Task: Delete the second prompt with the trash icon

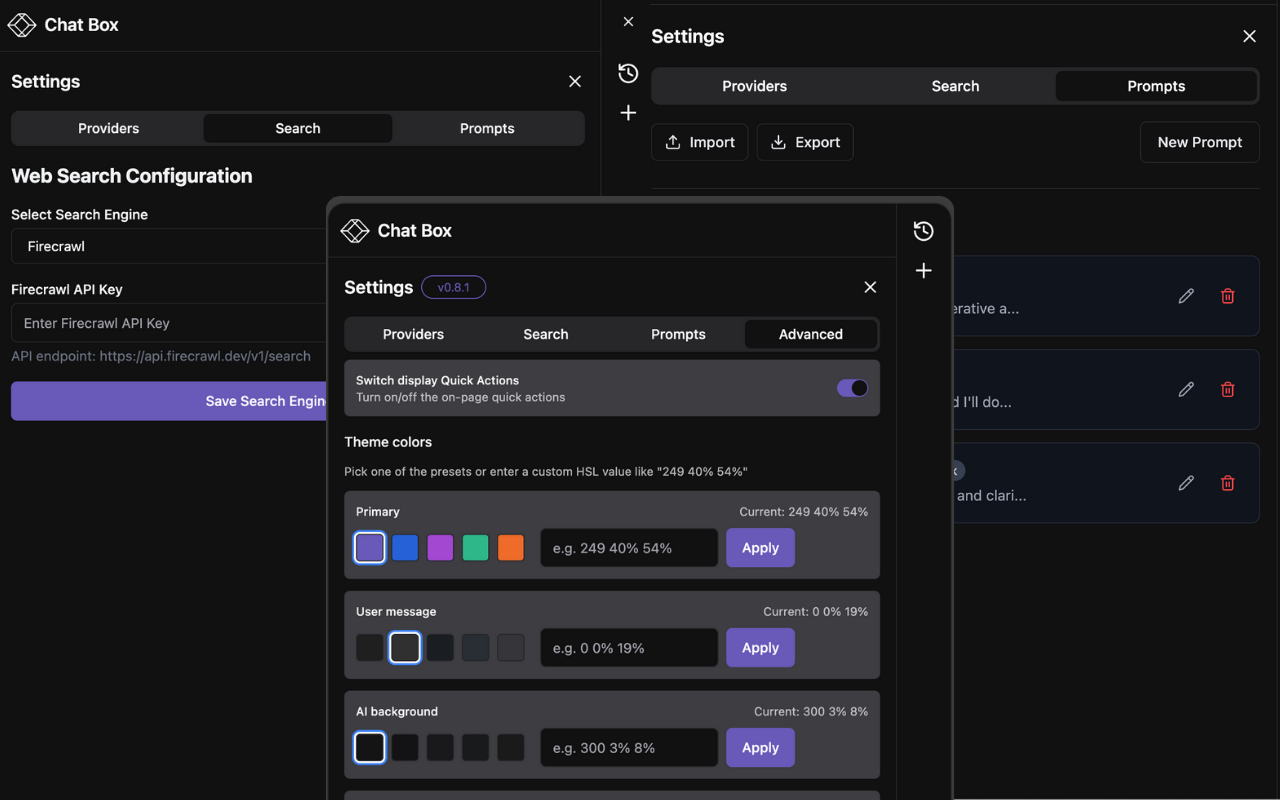Action: [1227, 389]
